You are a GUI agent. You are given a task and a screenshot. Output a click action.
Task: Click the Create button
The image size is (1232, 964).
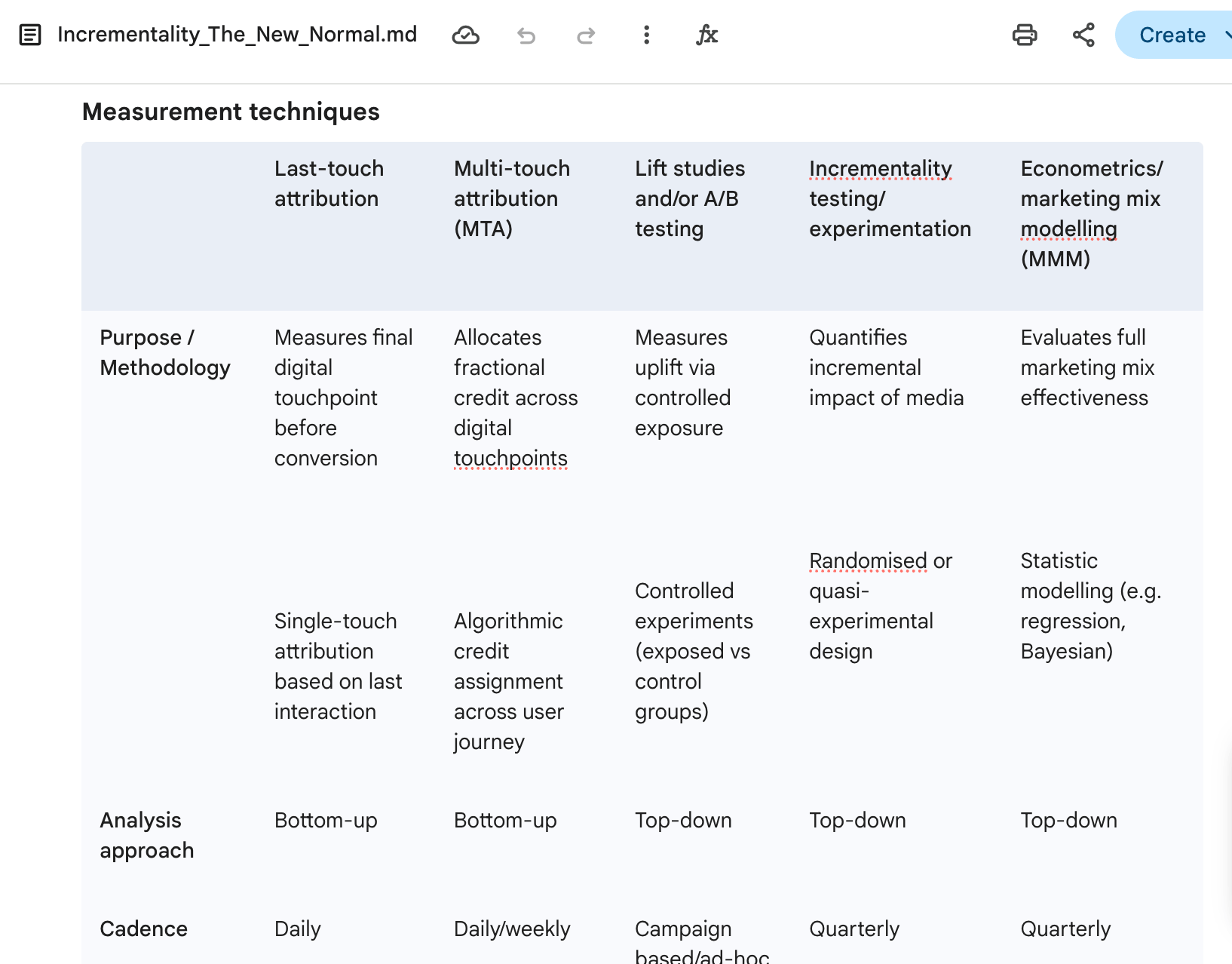[x=1172, y=35]
